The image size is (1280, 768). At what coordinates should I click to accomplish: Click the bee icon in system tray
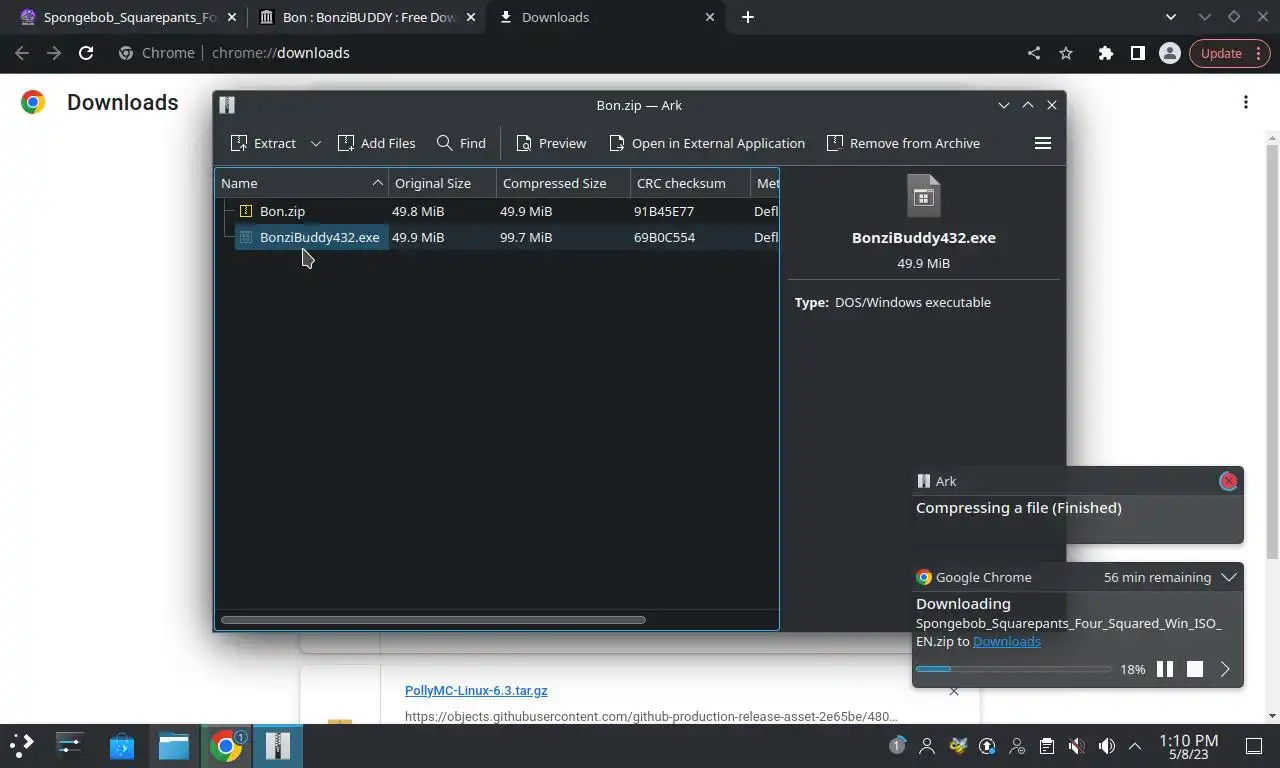pyautogui.click(x=958, y=745)
